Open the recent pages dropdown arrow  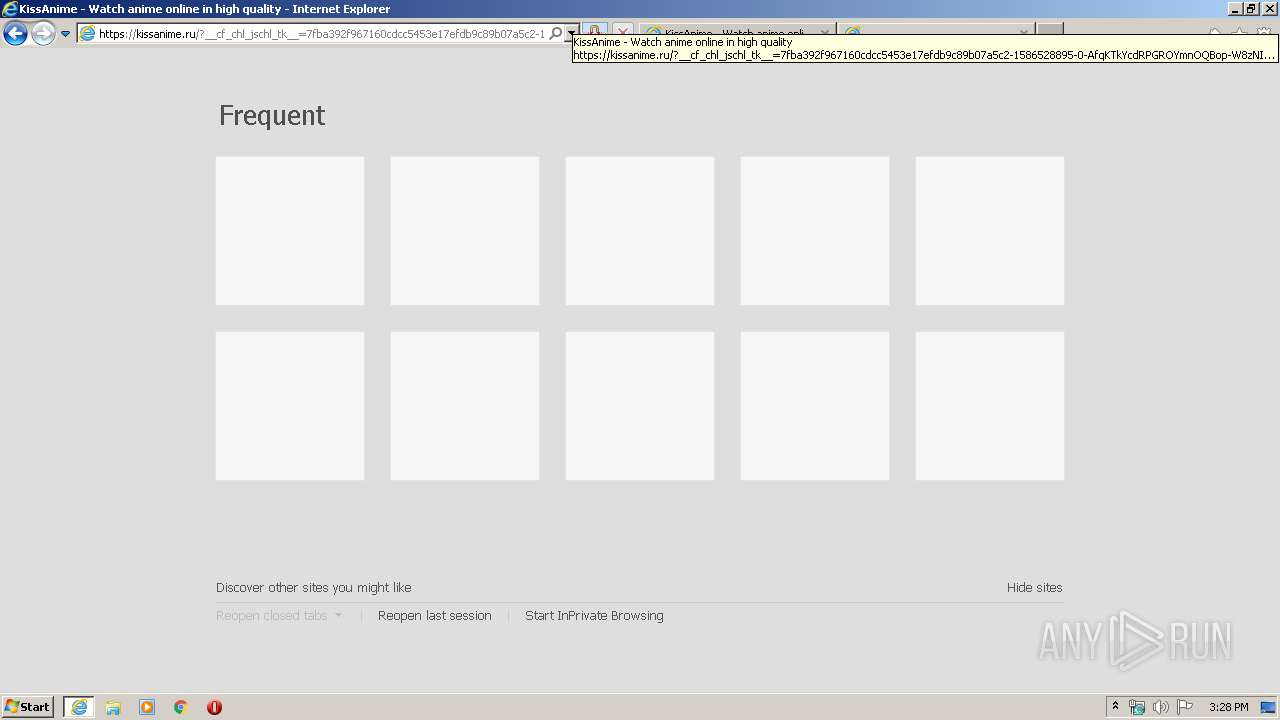pyautogui.click(x=65, y=34)
